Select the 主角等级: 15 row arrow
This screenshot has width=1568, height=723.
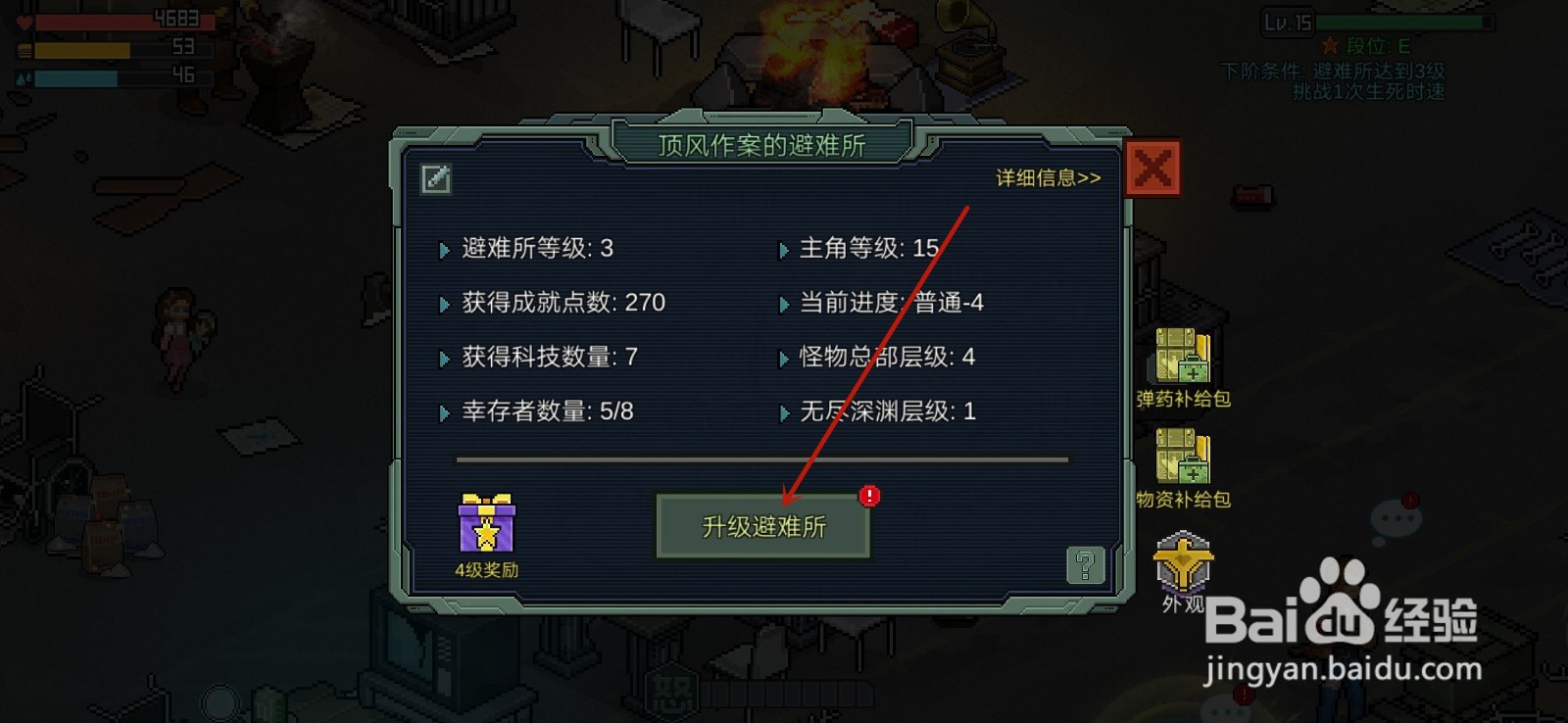[783, 250]
